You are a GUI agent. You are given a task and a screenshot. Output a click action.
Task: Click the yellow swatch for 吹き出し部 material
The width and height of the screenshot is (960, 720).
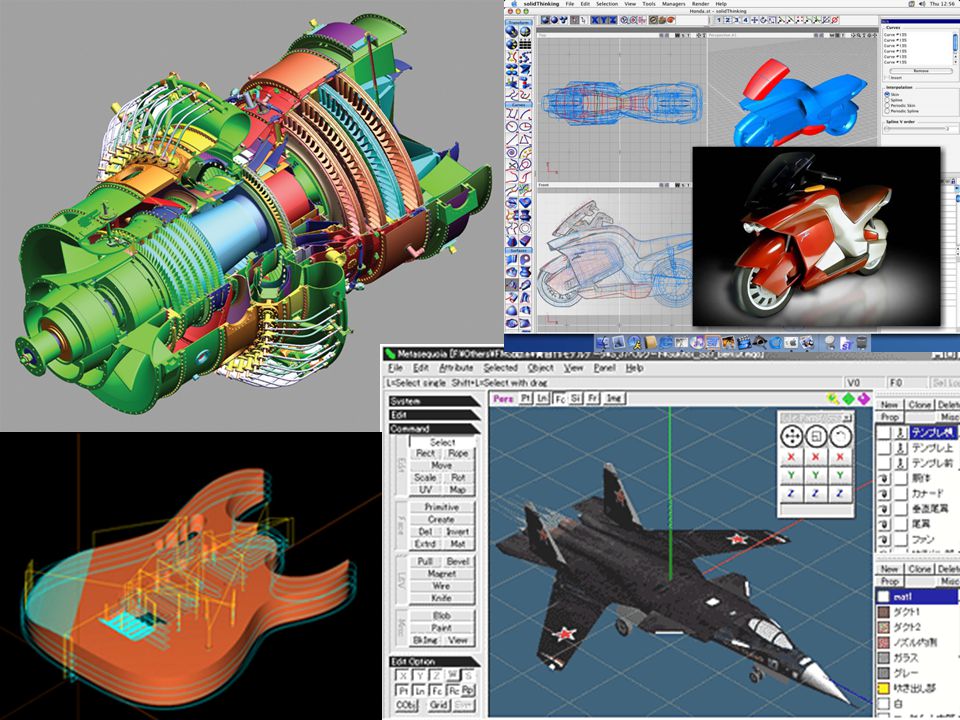point(883,689)
